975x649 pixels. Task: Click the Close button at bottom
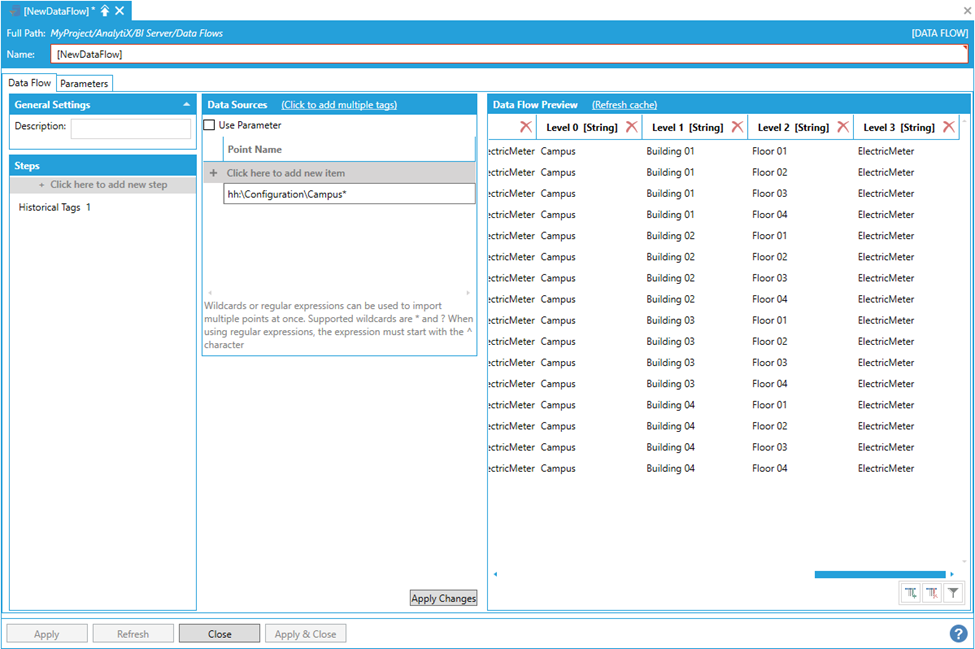coord(219,634)
